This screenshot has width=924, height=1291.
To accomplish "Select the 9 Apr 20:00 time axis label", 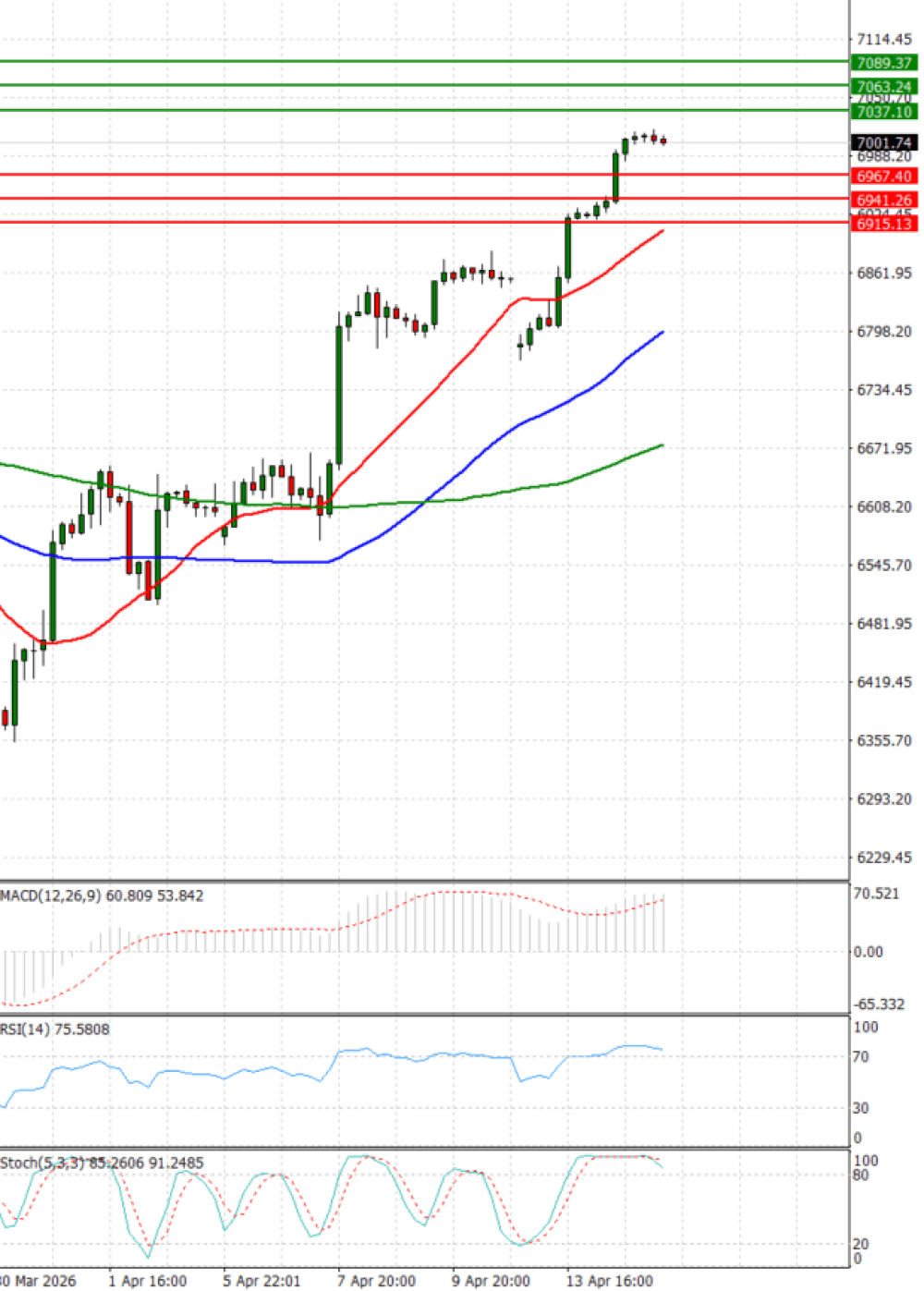I will coord(491,1281).
